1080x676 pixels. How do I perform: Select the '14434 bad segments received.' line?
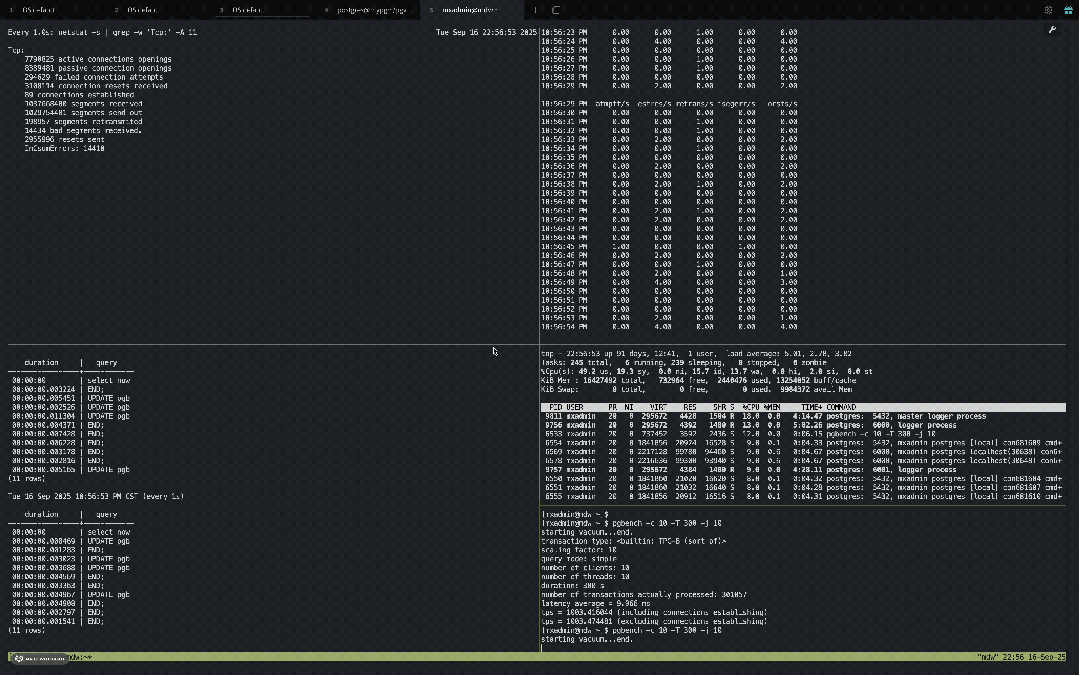83,130
